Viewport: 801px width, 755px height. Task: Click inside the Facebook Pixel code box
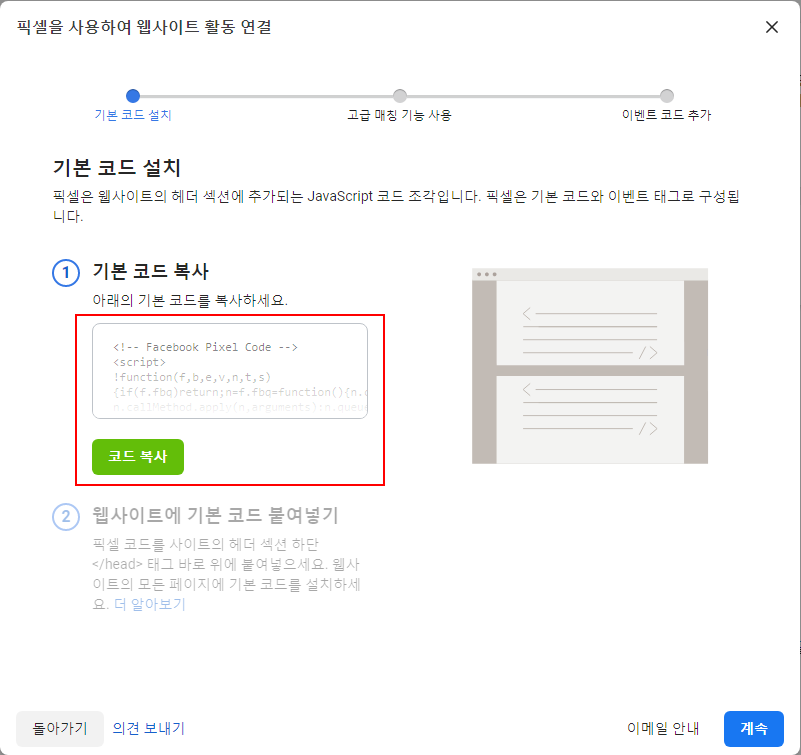point(229,370)
